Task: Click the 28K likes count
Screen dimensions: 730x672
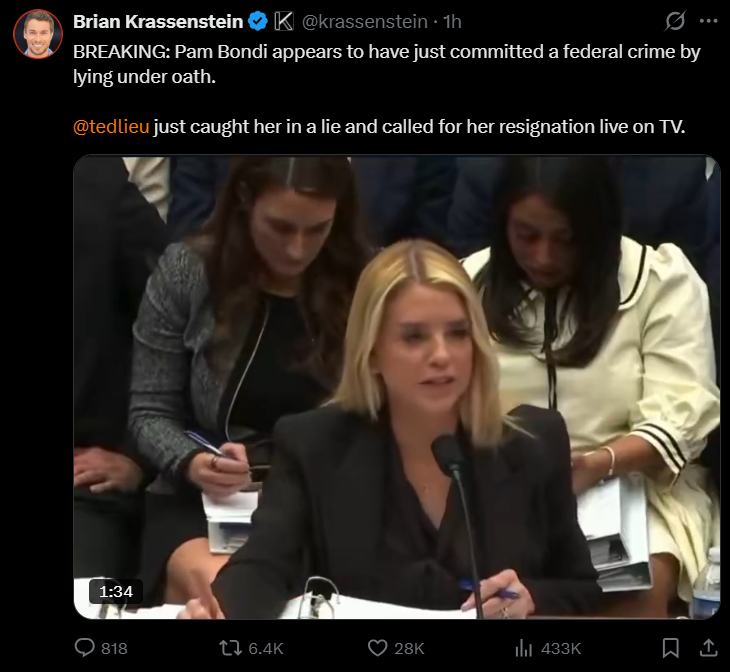Action: tap(409, 648)
